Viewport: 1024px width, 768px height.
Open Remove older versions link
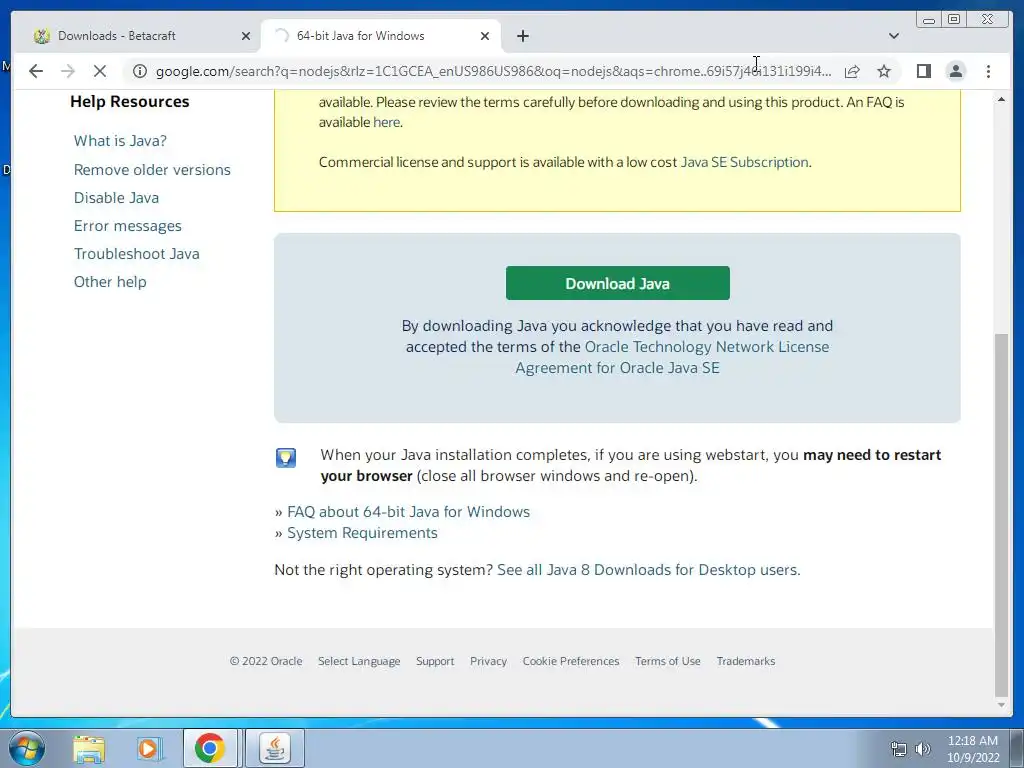tap(152, 169)
